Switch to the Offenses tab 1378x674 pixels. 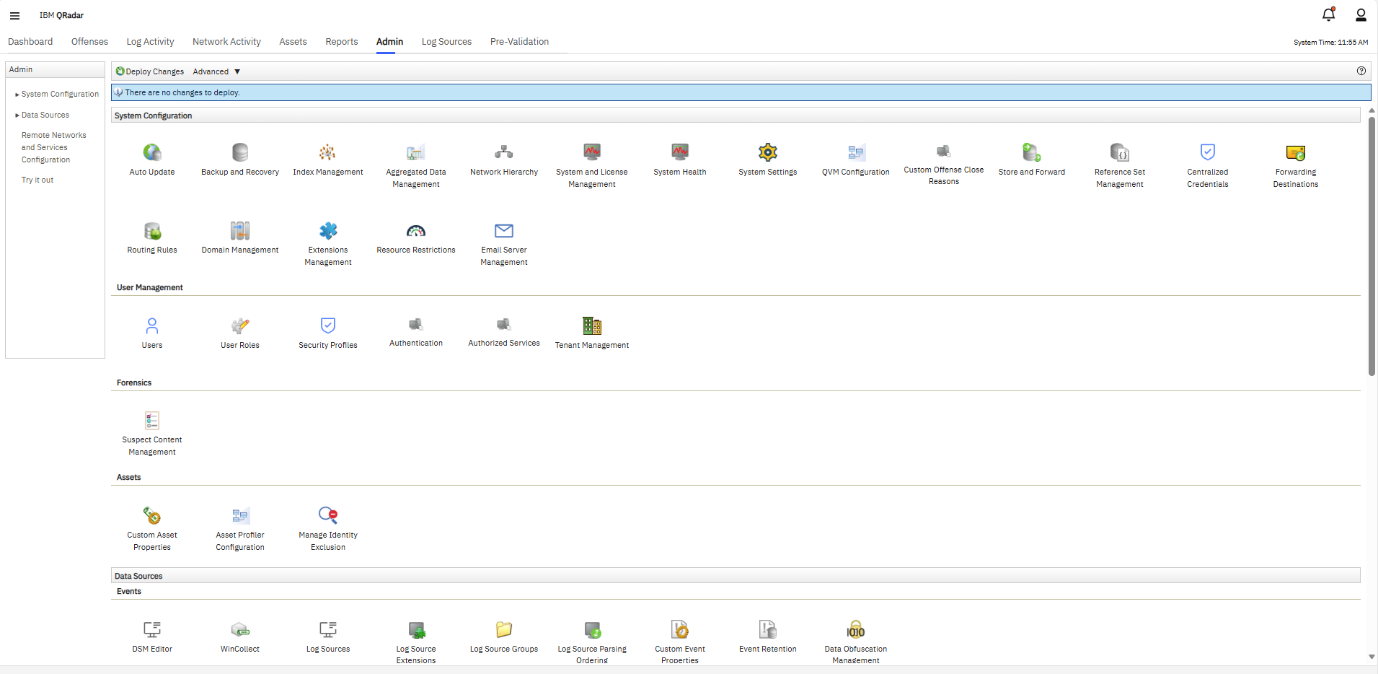point(89,42)
